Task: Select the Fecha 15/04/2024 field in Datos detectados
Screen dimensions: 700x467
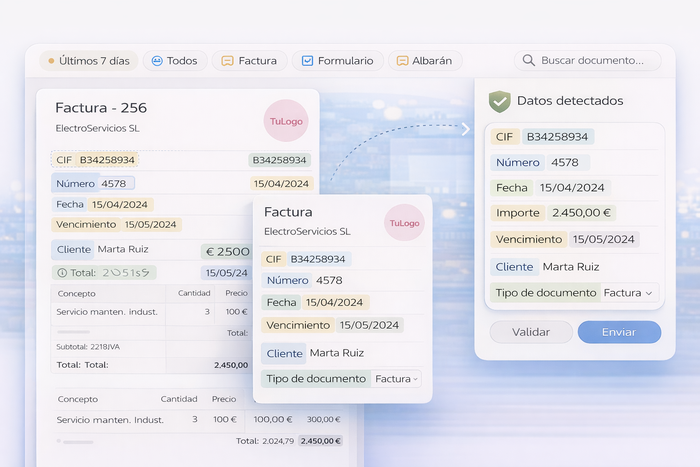Action: pyautogui.click(x=550, y=188)
